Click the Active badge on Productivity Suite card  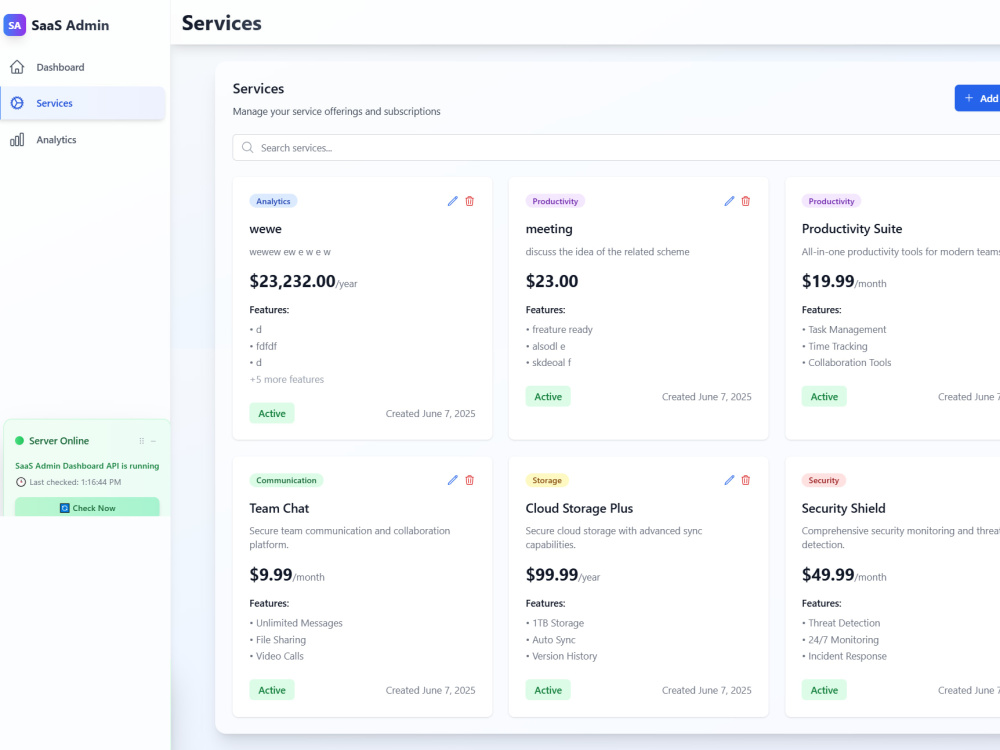coord(824,397)
